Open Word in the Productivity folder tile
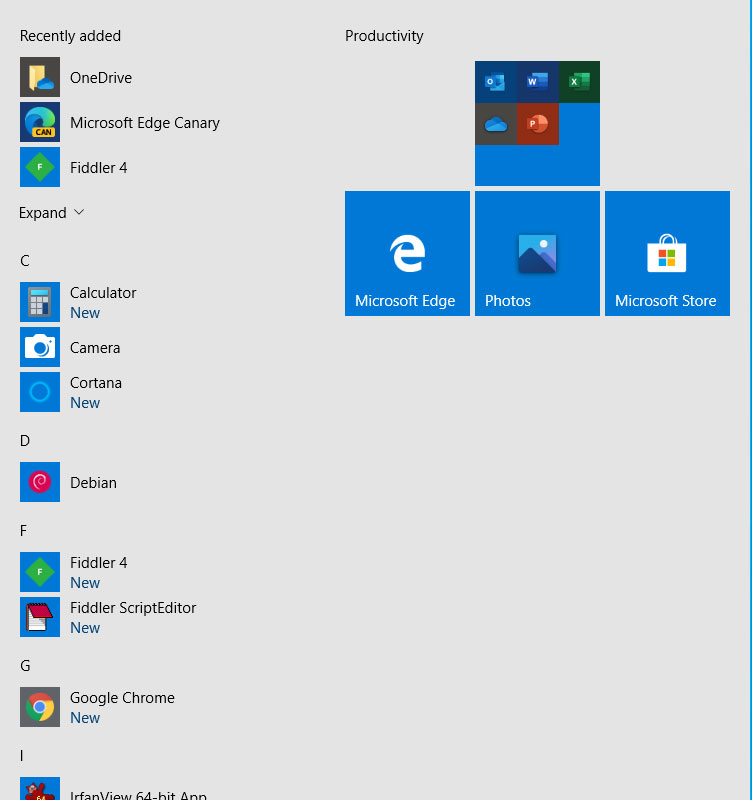The width and height of the screenshot is (752, 800). pyautogui.click(x=537, y=82)
